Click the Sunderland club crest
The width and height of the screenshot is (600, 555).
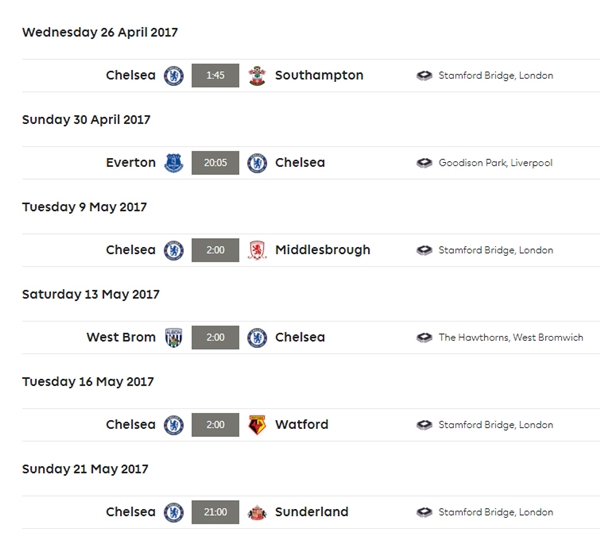pyautogui.click(x=257, y=513)
